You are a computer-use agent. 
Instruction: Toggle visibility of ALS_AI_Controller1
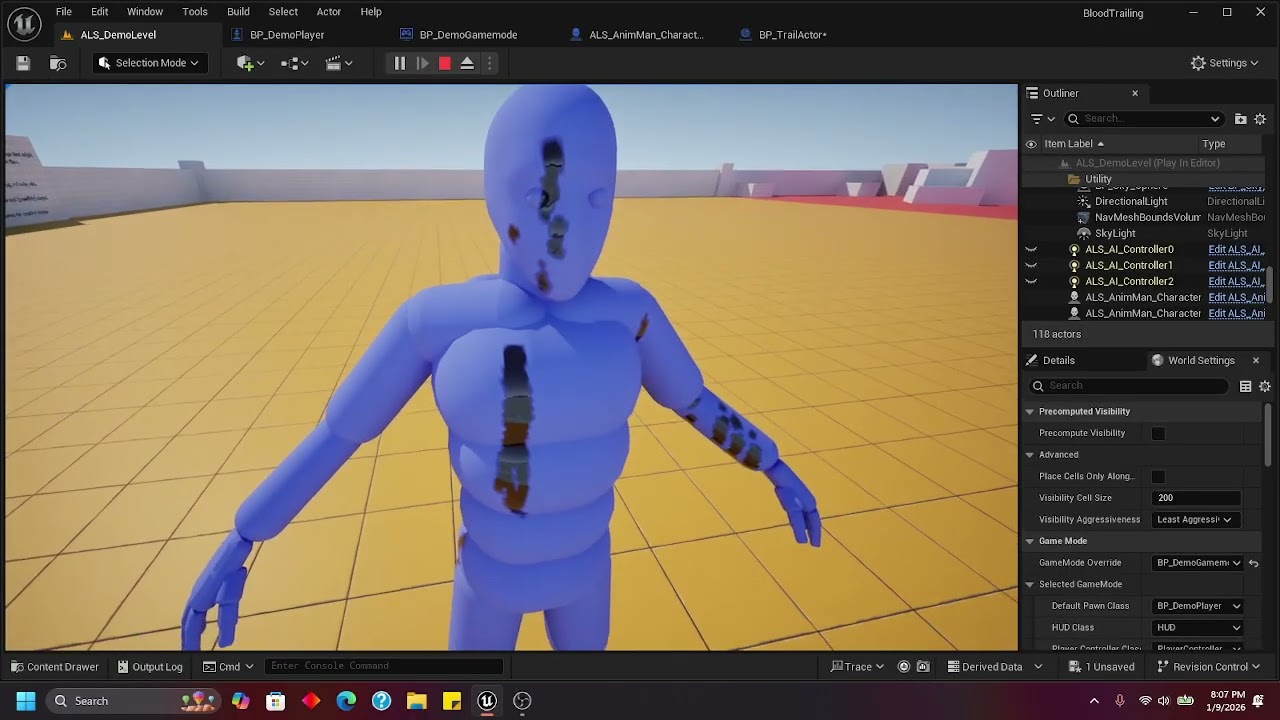pos(1031,265)
